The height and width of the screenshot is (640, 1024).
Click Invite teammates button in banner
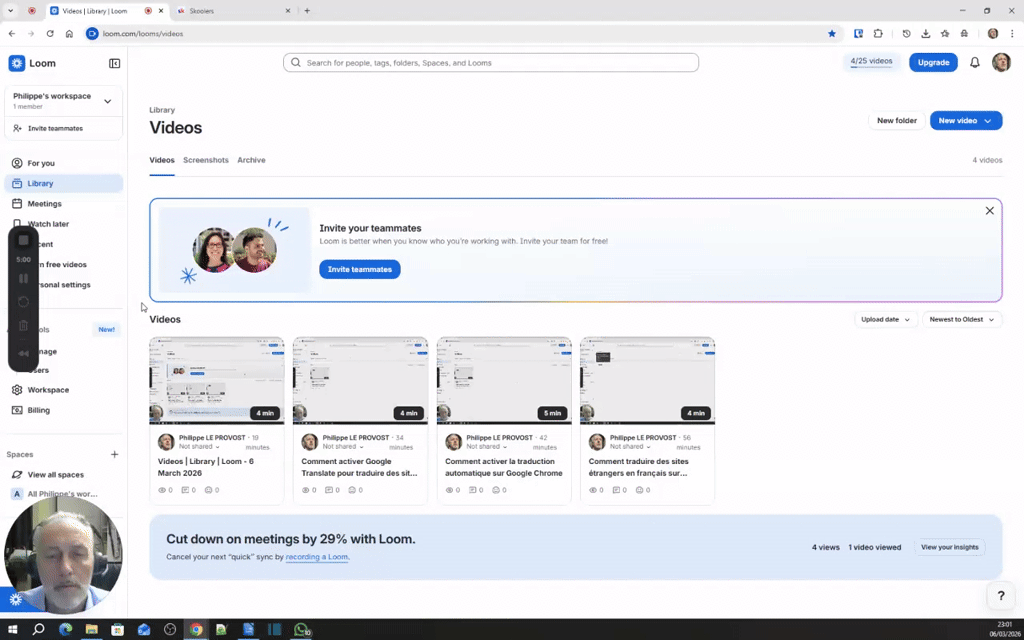(360, 269)
